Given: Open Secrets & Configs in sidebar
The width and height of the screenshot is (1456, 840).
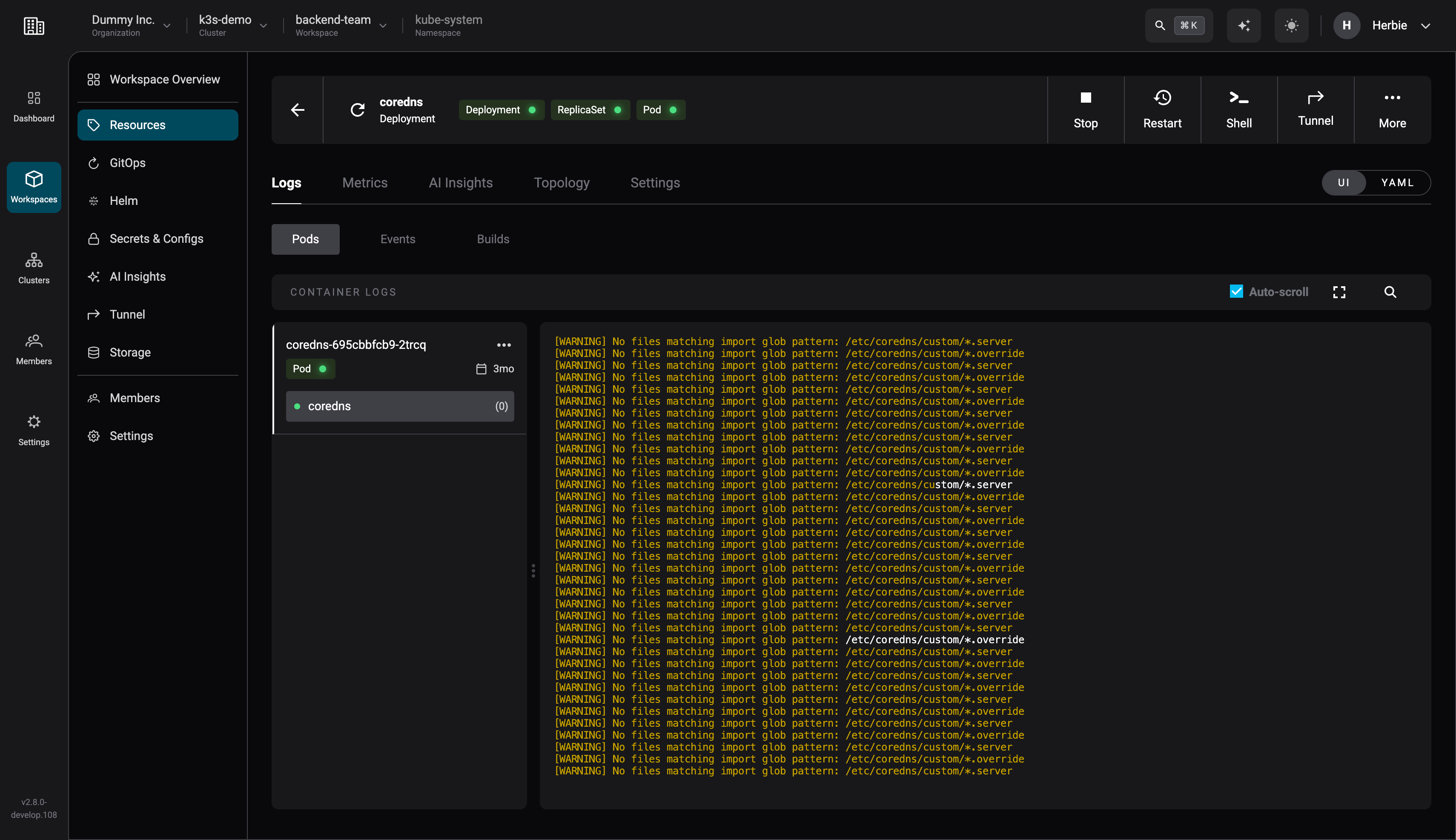Looking at the screenshot, I should [158, 239].
